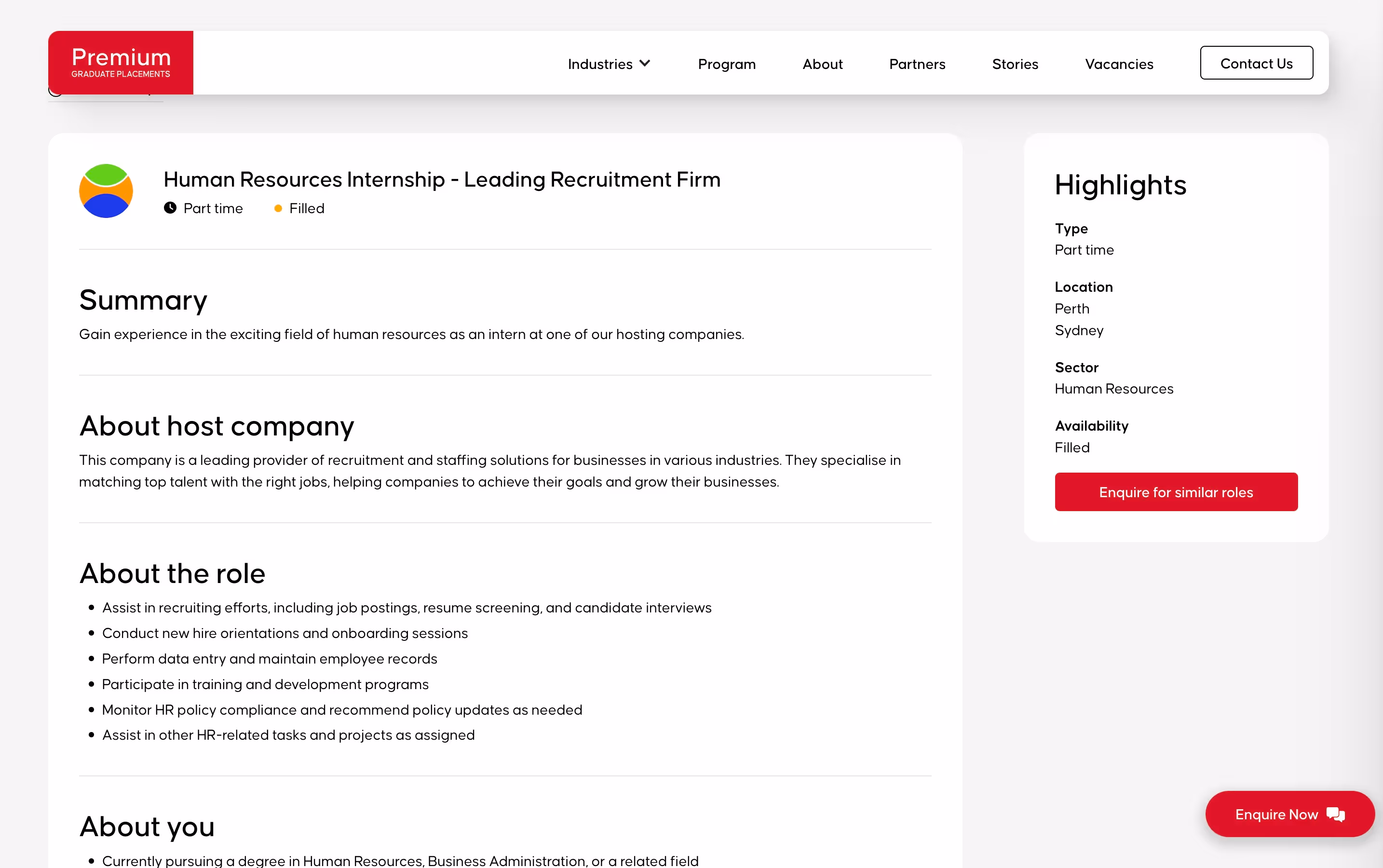The height and width of the screenshot is (868, 1383).
Task: Click the Enquire Now floating button
Action: (x=1289, y=814)
